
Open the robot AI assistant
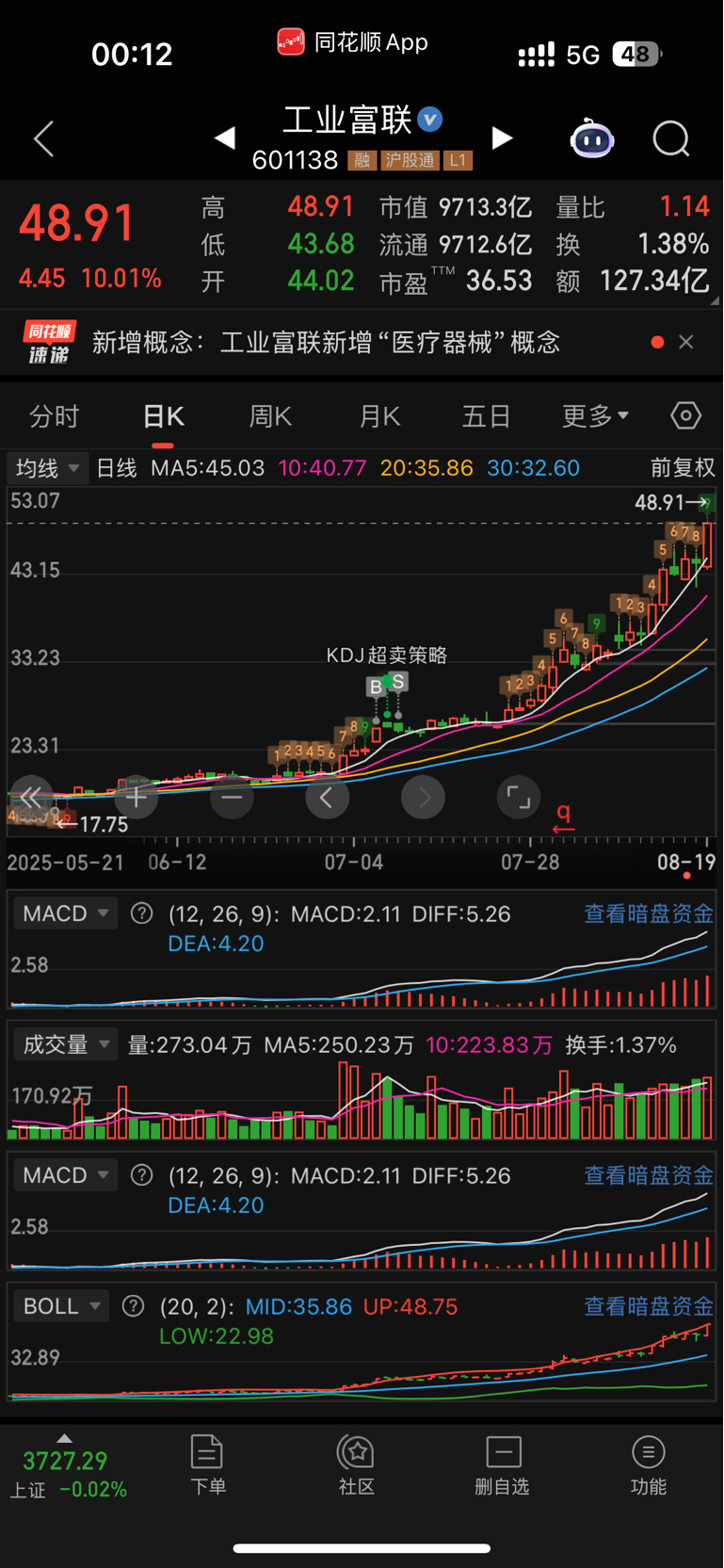[x=592, y=139]
